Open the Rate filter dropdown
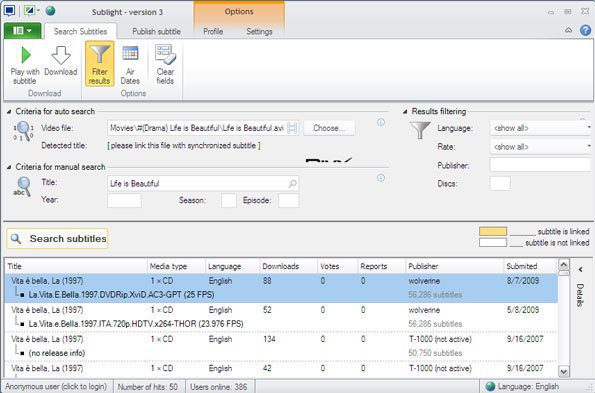The height and width of the screenshot is (393, 595). (x=541, y=147)
